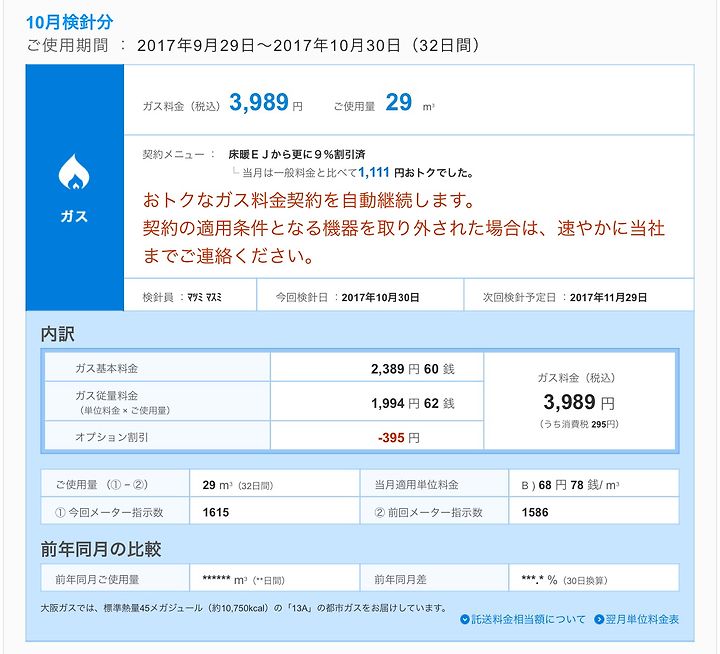
Task: Click the unit price 68 円 78 銭/m³
Action: (x=579, y=485)
